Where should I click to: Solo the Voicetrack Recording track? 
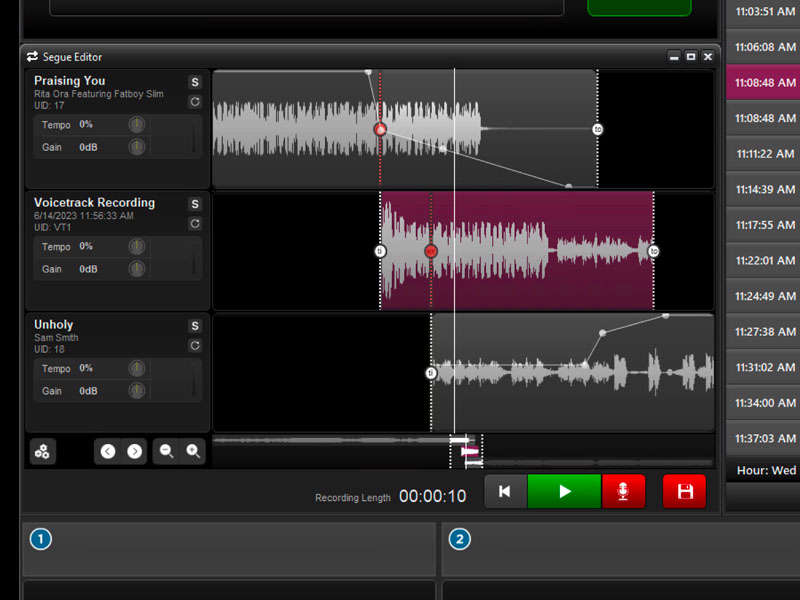point(195,204)
